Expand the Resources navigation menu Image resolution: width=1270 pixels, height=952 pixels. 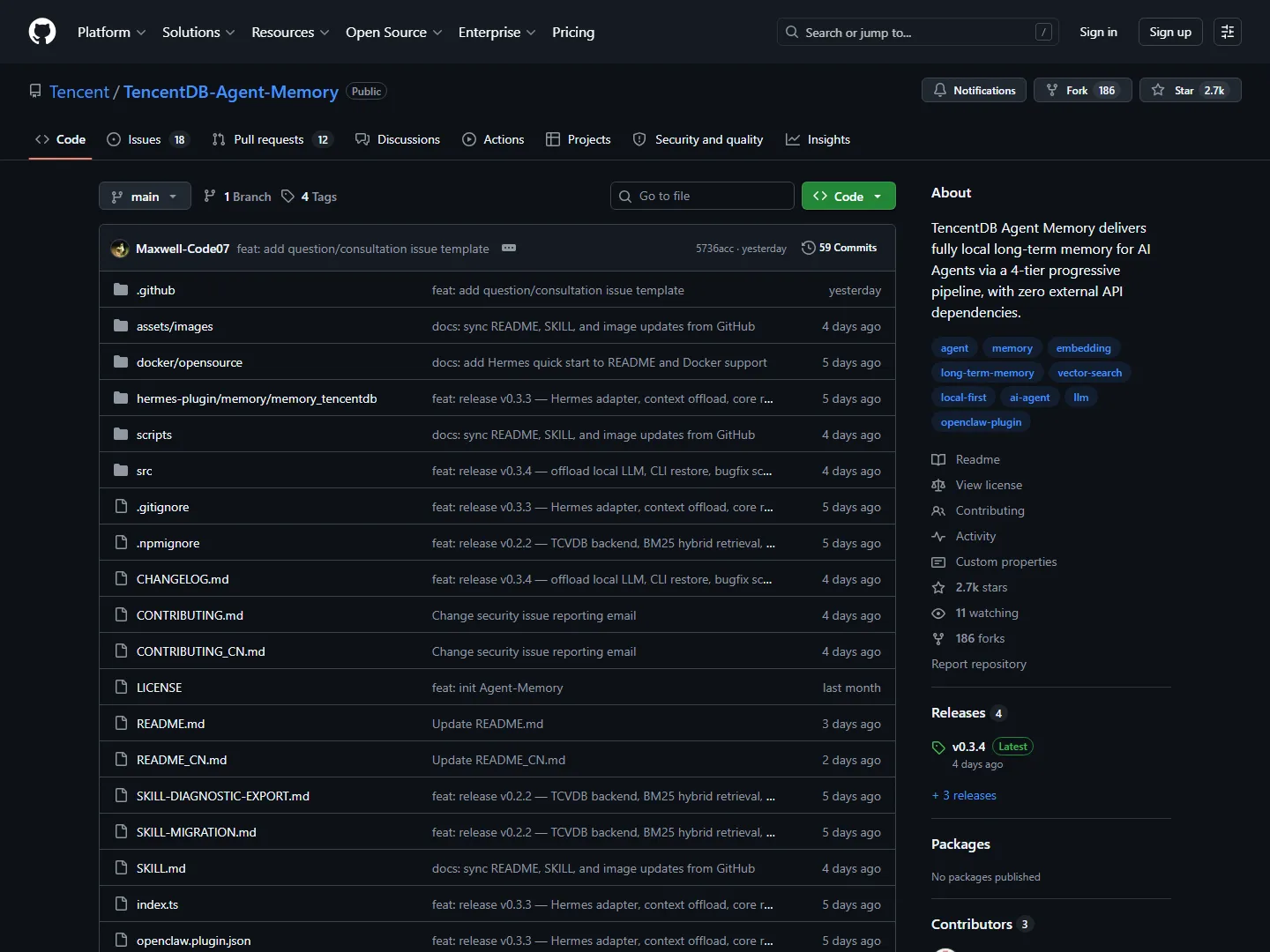(290, 32)
